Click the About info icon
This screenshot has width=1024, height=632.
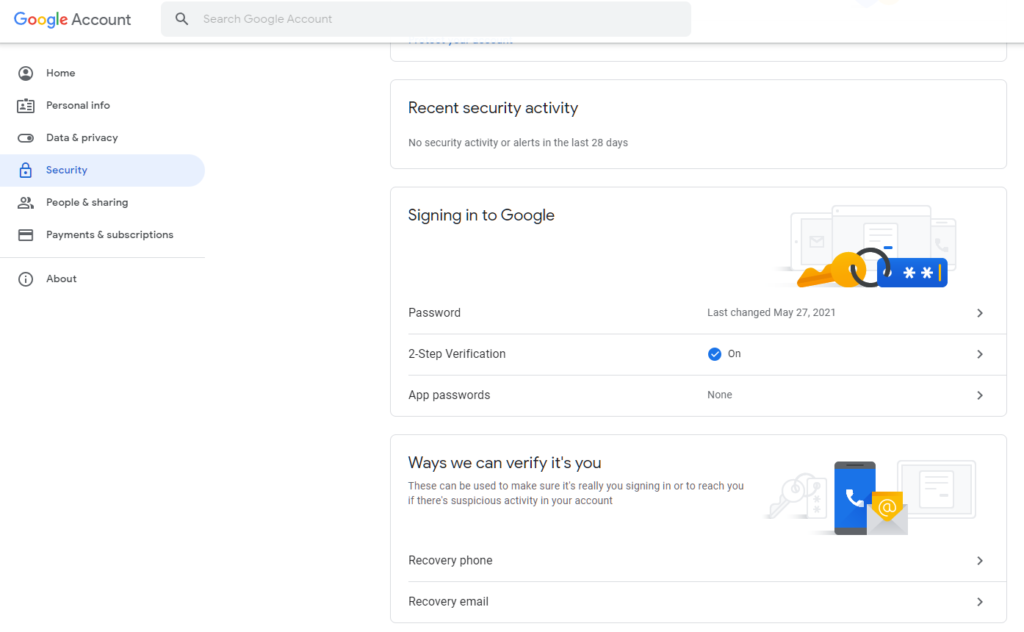(26, 278)
